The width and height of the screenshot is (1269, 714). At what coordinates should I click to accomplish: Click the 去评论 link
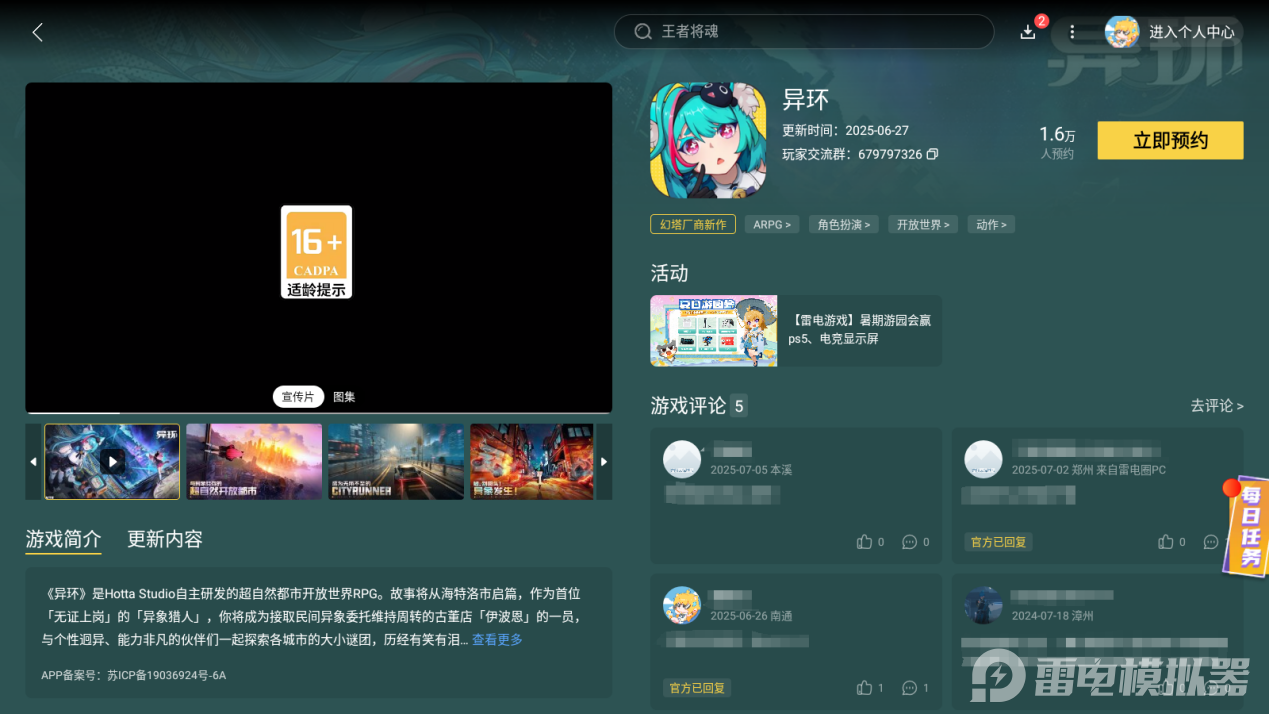[x=1216, y=406]
